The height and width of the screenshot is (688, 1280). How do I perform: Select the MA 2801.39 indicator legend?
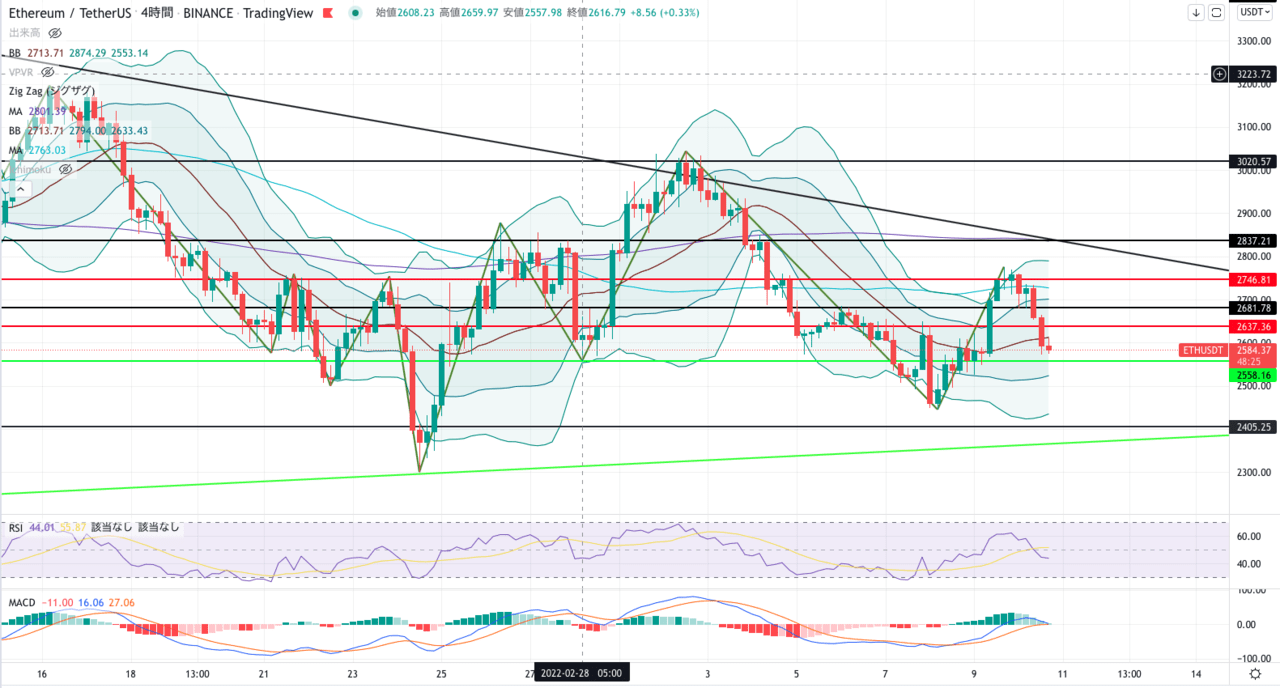point(37,111)
